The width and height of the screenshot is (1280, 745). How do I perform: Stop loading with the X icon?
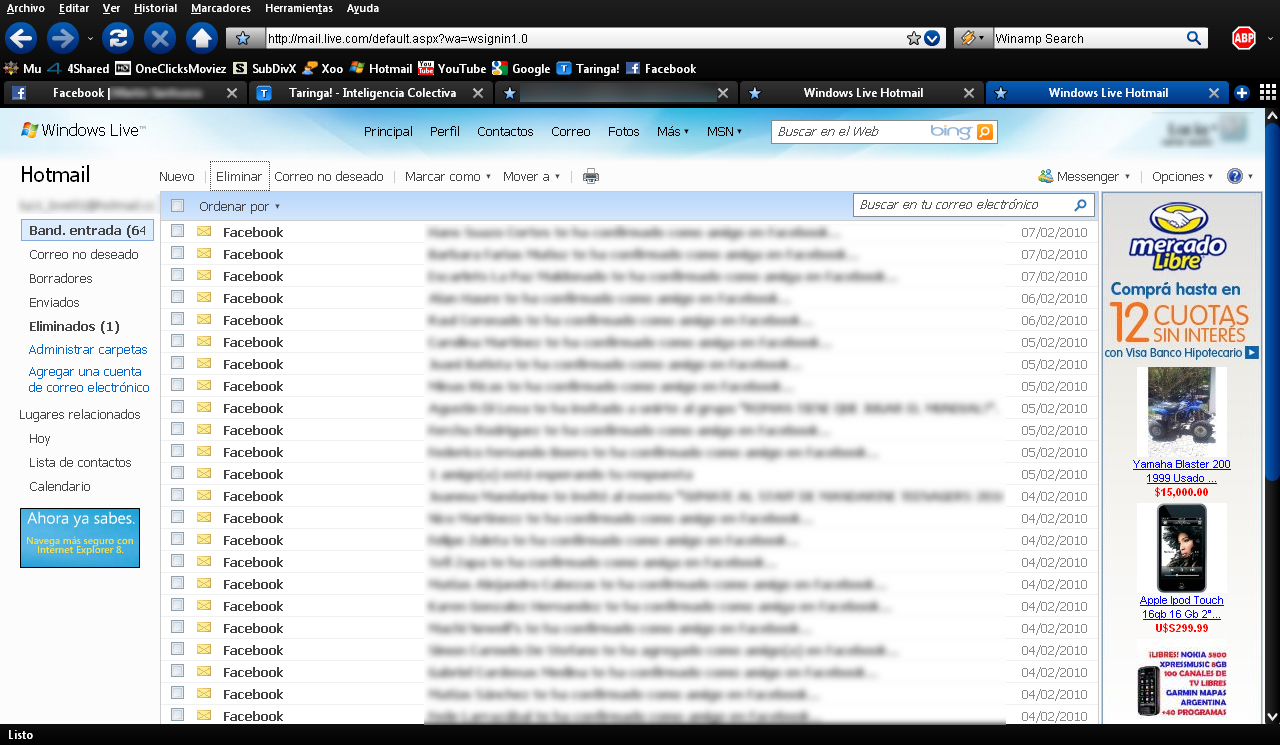(x=160, y=39)
